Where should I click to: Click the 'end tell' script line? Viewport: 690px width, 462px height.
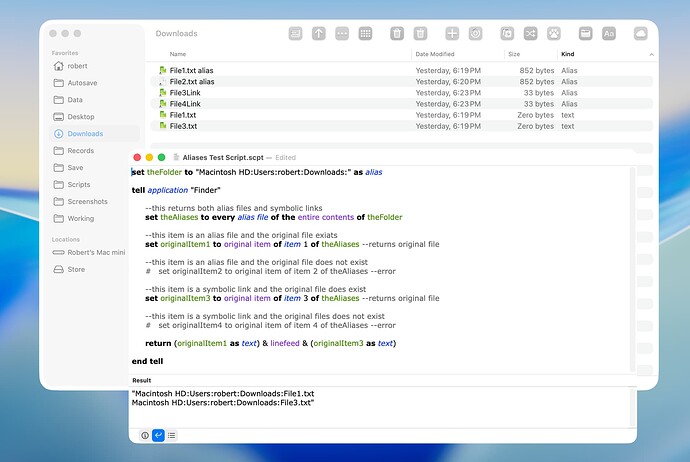tap(147, 361)
